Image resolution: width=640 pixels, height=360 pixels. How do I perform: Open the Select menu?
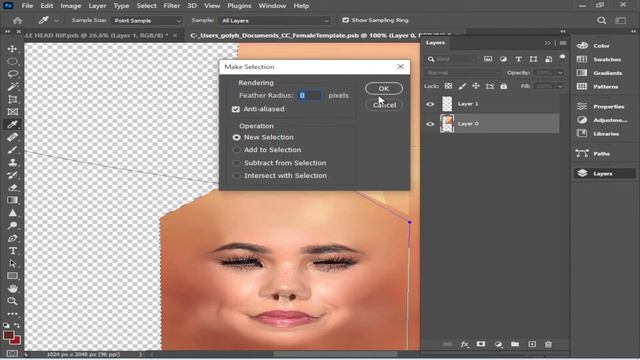pos(146,6)
